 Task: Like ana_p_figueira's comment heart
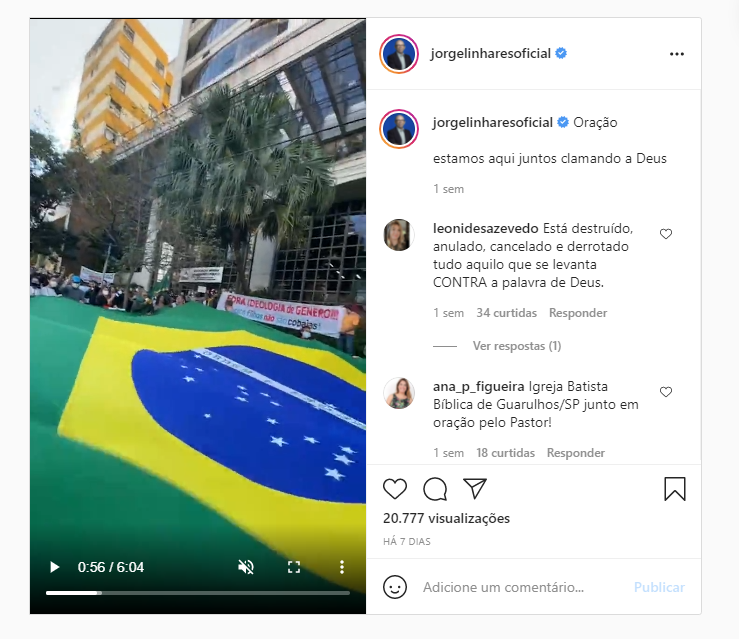[666, 392]
